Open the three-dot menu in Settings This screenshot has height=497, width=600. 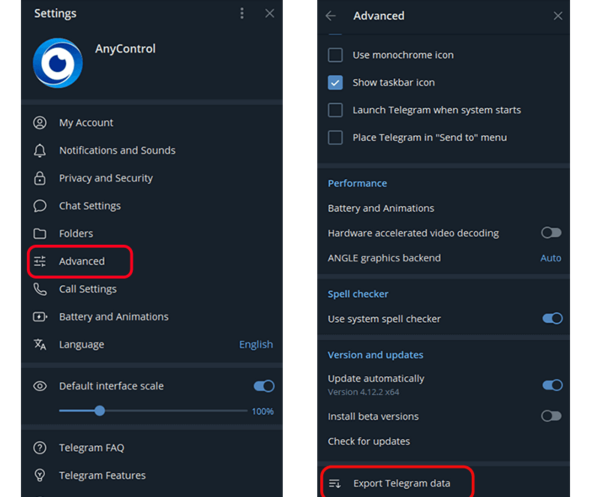click(x=242, y=13)
